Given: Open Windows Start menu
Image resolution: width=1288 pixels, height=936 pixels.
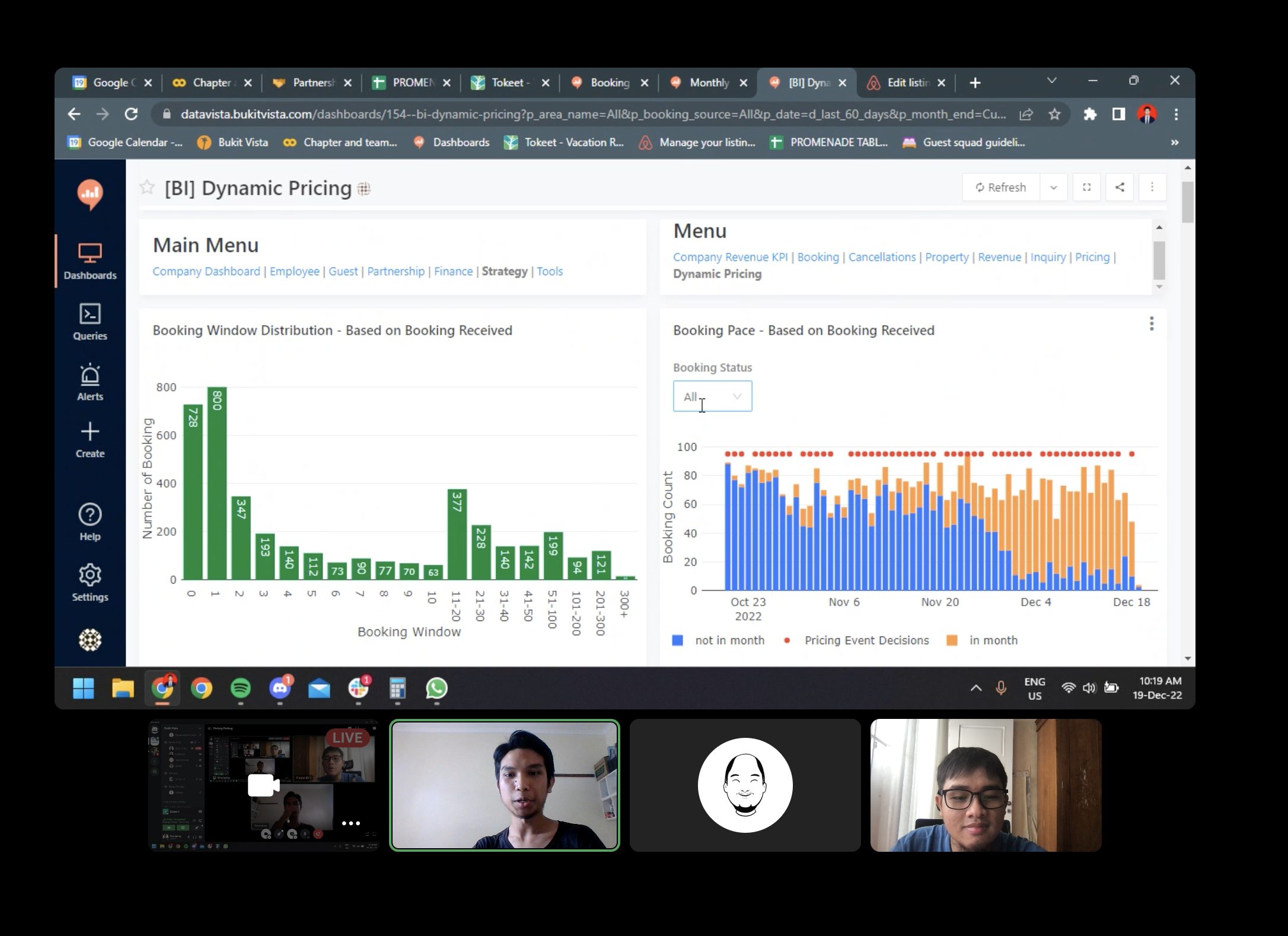Looking at the screenshot, I should coord(84,688).
